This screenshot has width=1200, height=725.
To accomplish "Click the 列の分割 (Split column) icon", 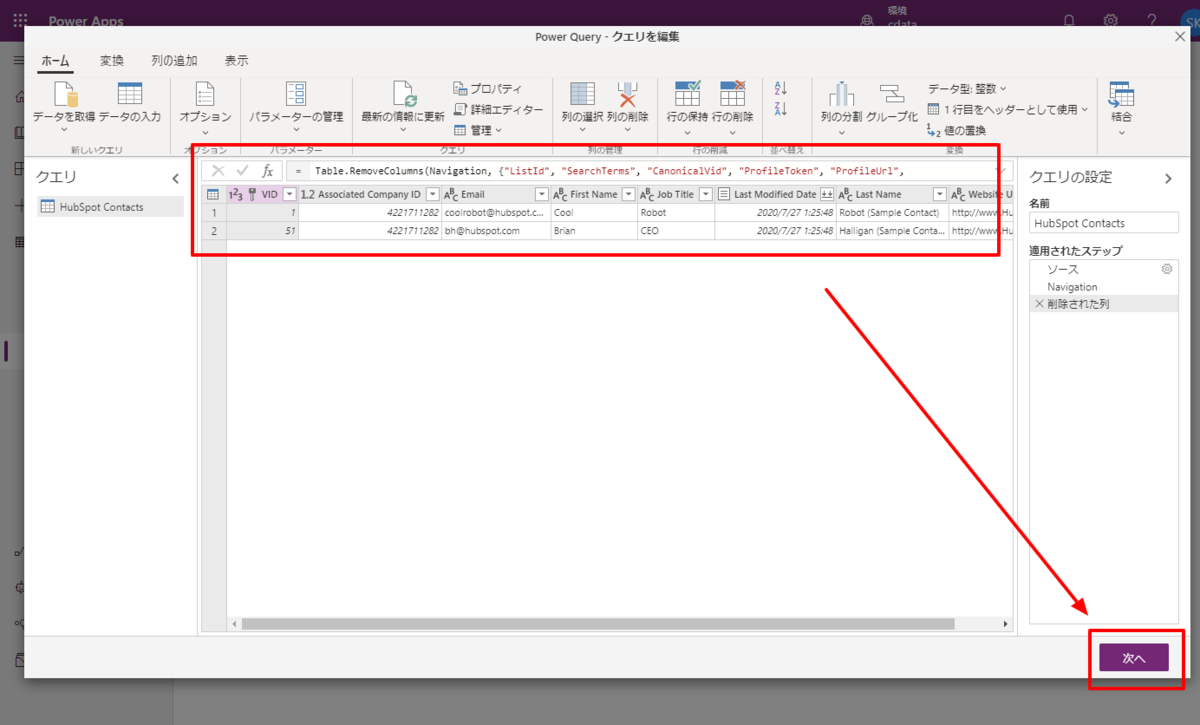I will (x=841, y=94).
